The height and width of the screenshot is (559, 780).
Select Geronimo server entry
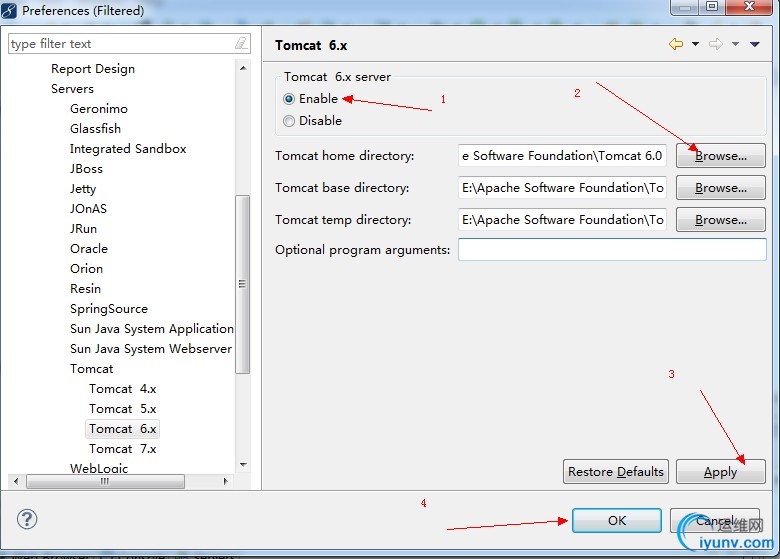pos(99,109)
